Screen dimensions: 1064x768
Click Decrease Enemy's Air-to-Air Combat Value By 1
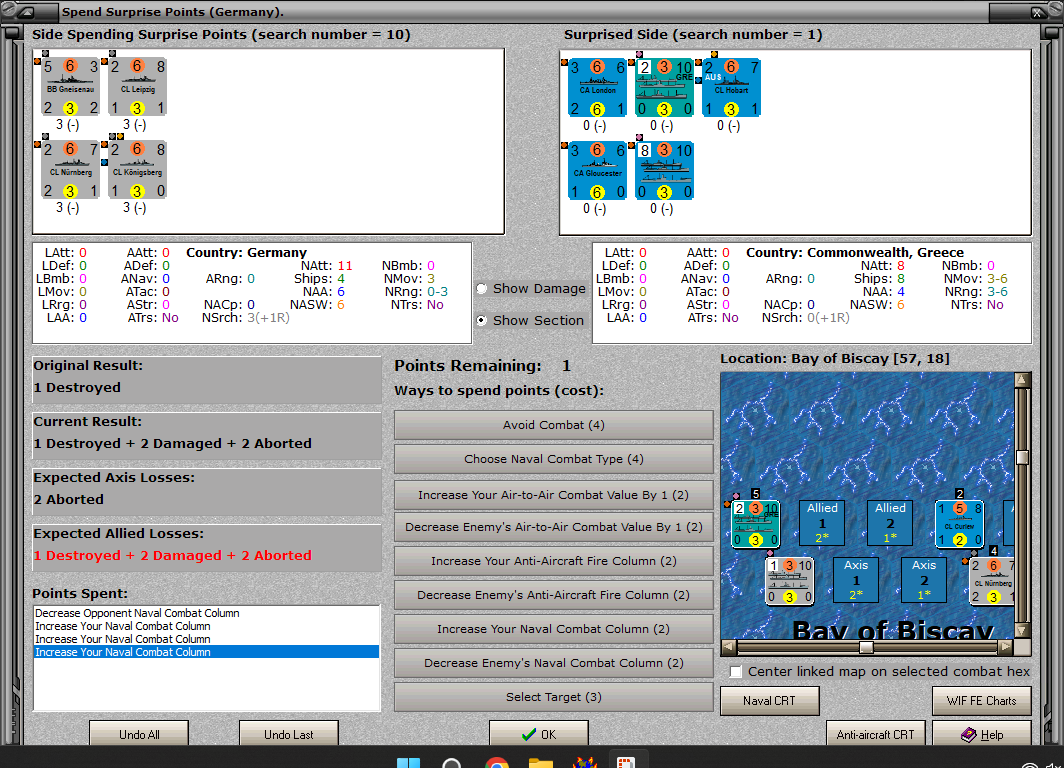pyautogui.click(x=554, y=527)
